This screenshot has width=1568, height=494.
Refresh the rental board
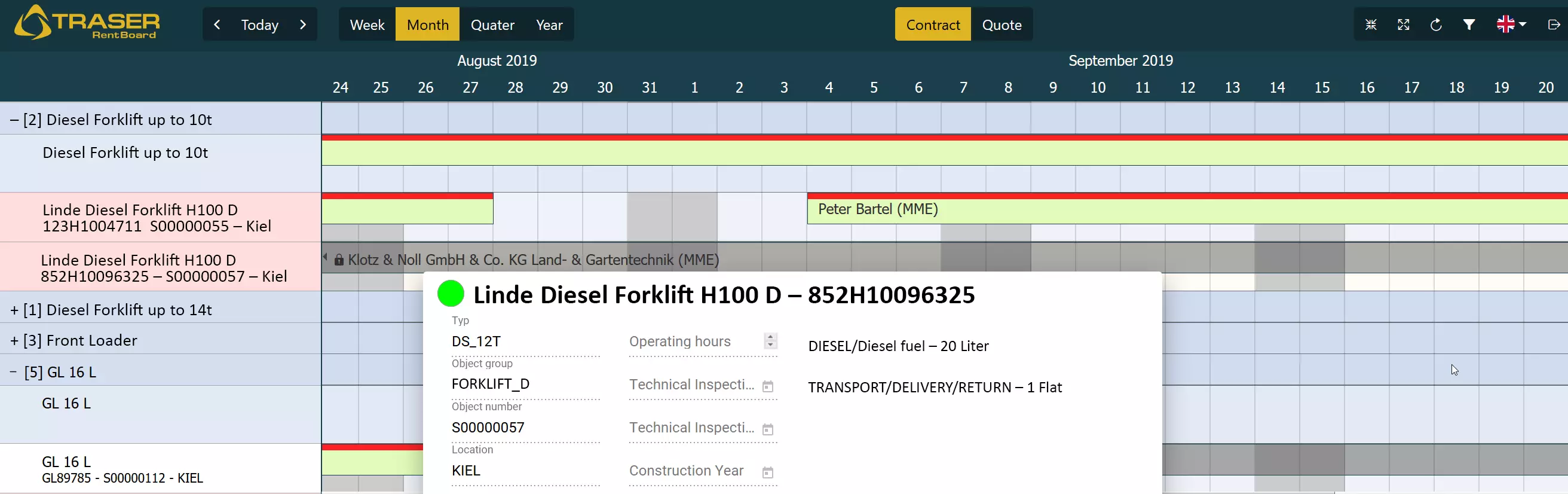click(1436, 25)
